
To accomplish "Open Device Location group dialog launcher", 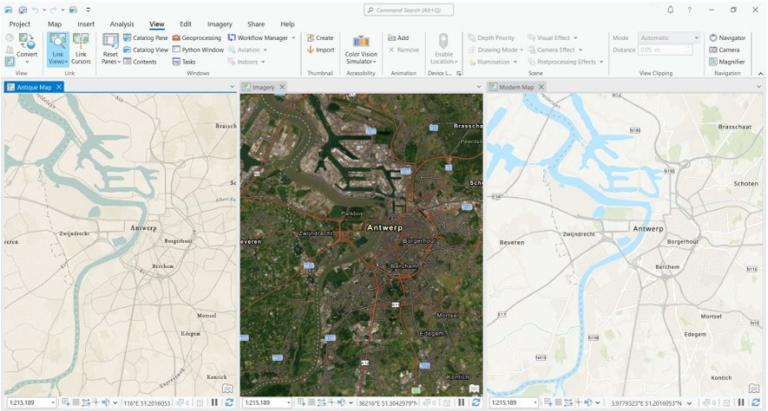I will pos(459,73).
